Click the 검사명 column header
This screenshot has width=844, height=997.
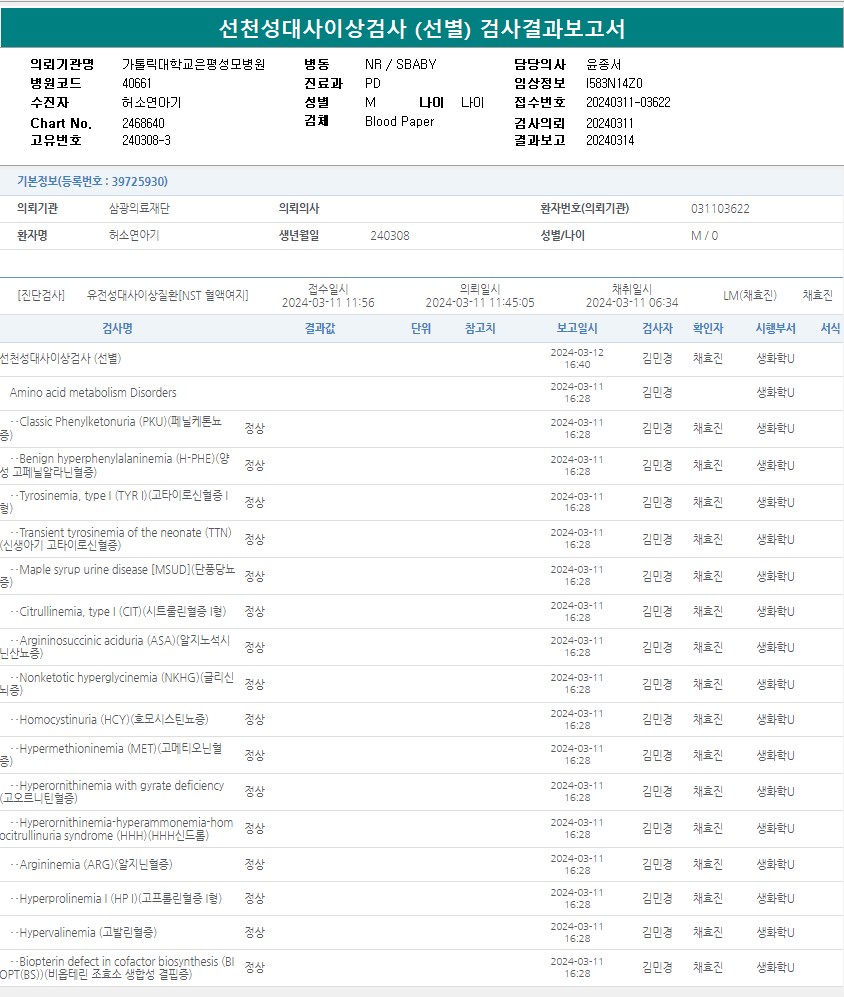[117, 328]
